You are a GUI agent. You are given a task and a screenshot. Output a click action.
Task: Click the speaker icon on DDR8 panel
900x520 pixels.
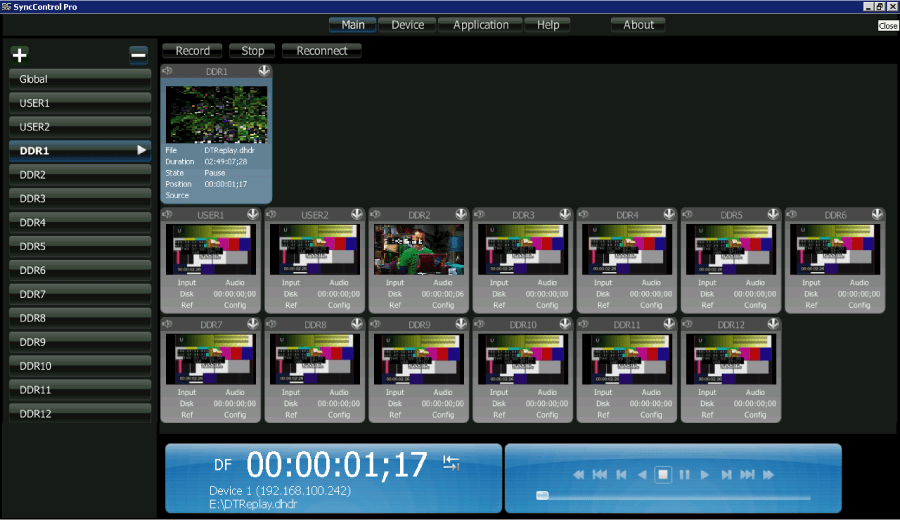(271, 324)
